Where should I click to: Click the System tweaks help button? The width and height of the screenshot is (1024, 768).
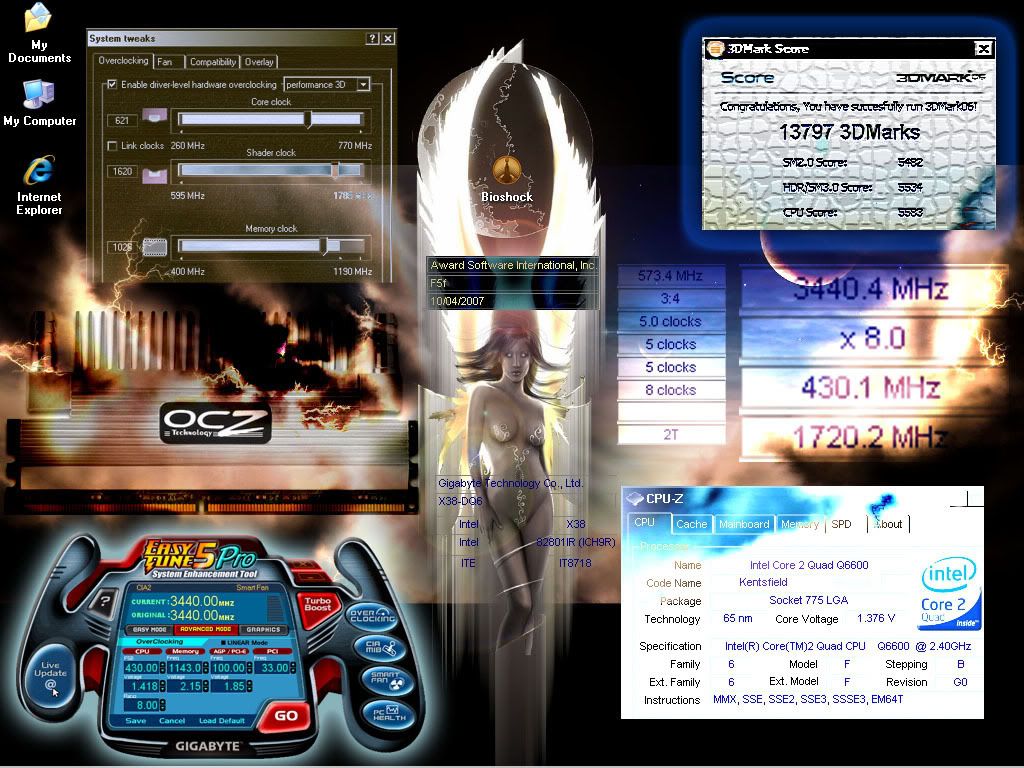coord(372,39)
